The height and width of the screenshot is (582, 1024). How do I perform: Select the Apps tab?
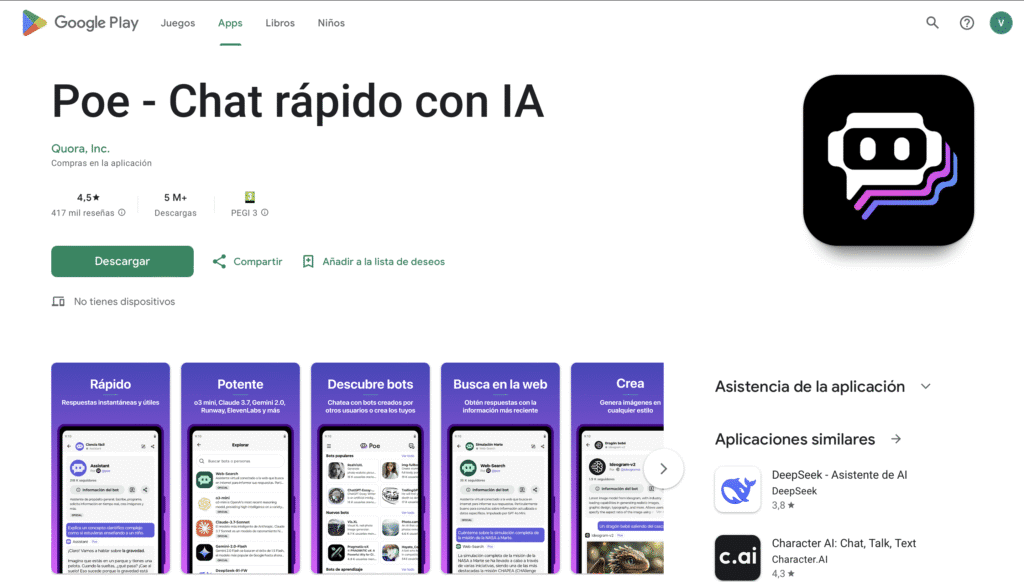230,23
